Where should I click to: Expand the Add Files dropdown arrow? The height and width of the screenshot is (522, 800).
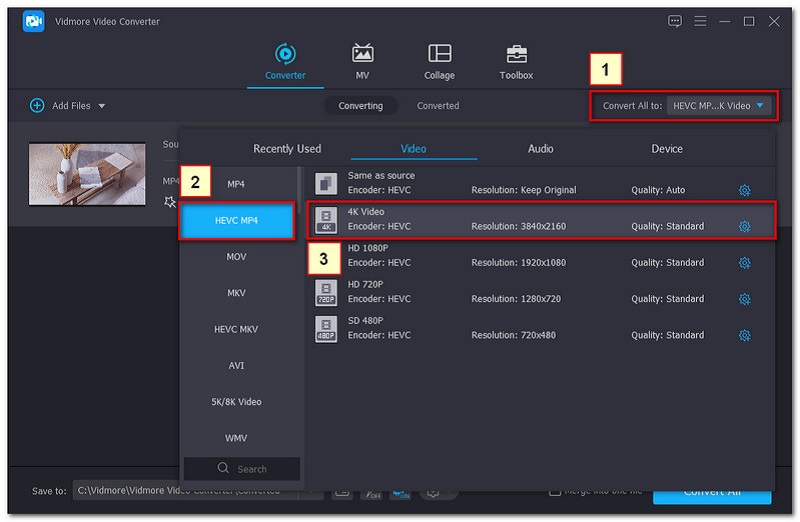click(102, 106)
